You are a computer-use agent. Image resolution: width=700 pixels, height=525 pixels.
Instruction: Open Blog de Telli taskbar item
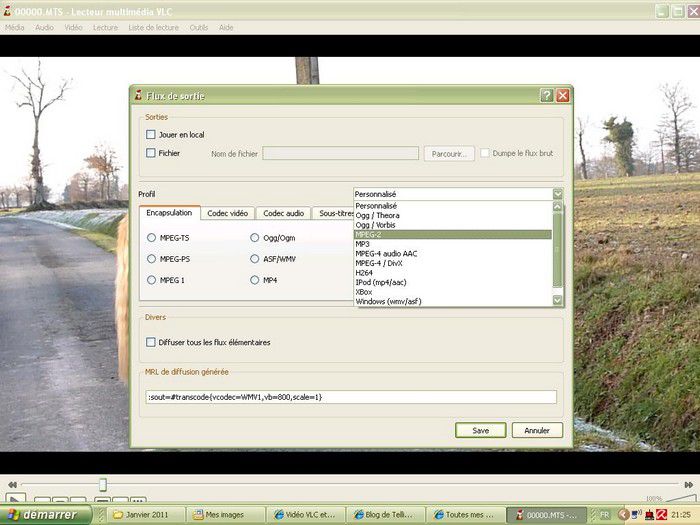click(385, 515)
